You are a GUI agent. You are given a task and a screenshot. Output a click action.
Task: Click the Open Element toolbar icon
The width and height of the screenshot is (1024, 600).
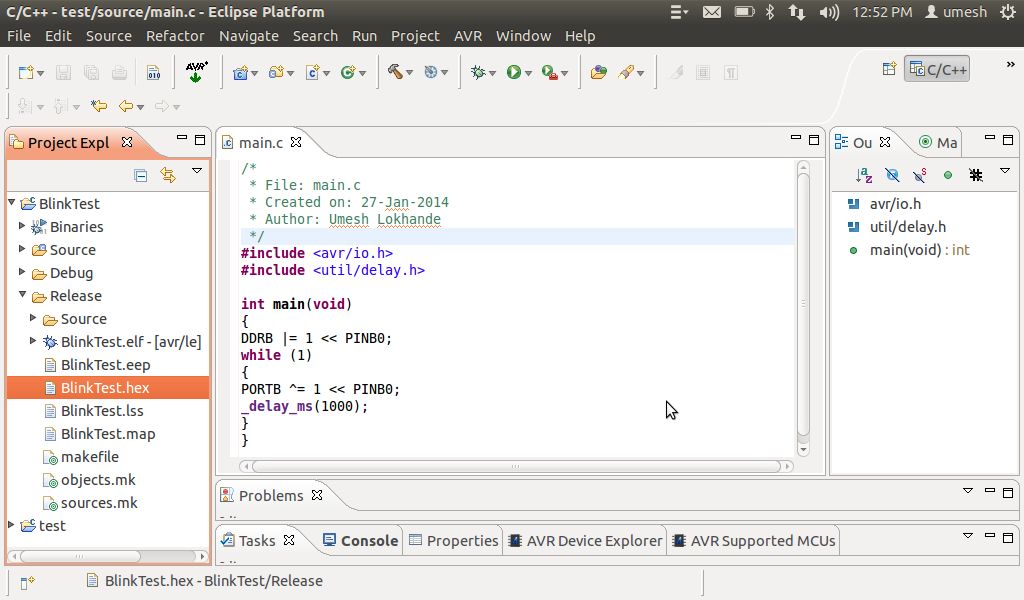[x=598, y=72]
